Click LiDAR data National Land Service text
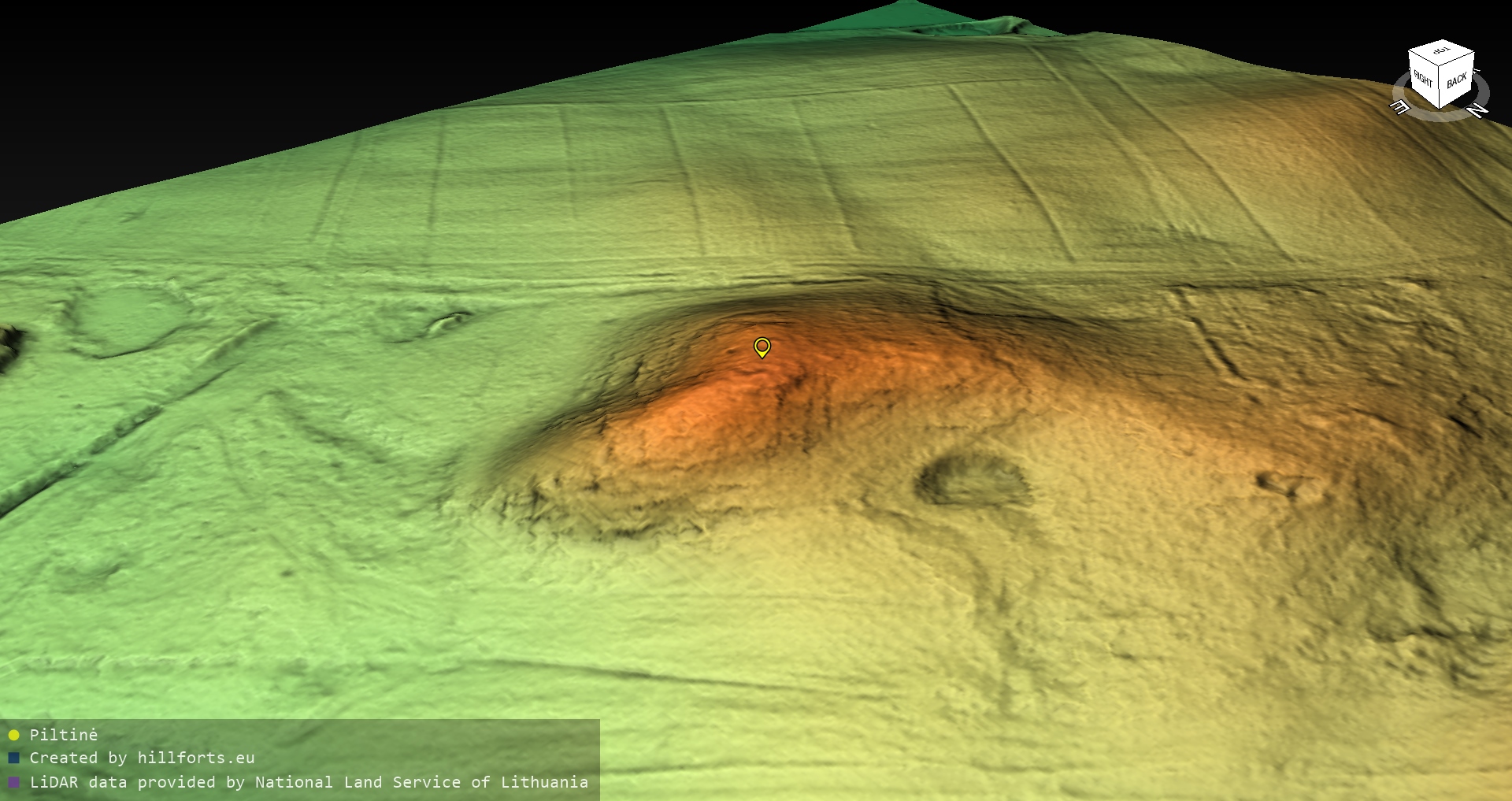The image size is (1512, 801). click(x=309, y=783)
